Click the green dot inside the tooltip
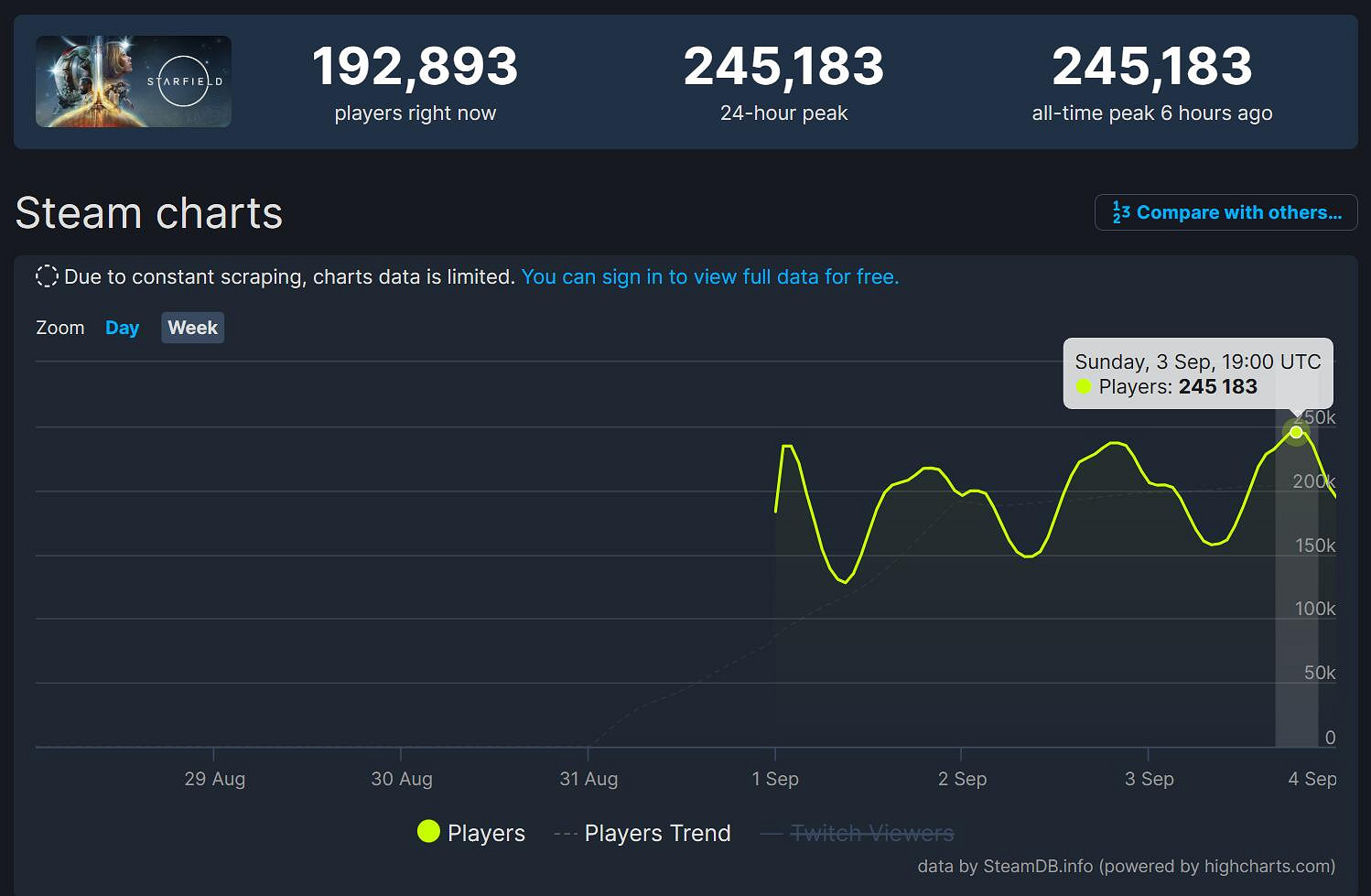The height and width of the screenshot is (896, 1371). [1084, 387]
